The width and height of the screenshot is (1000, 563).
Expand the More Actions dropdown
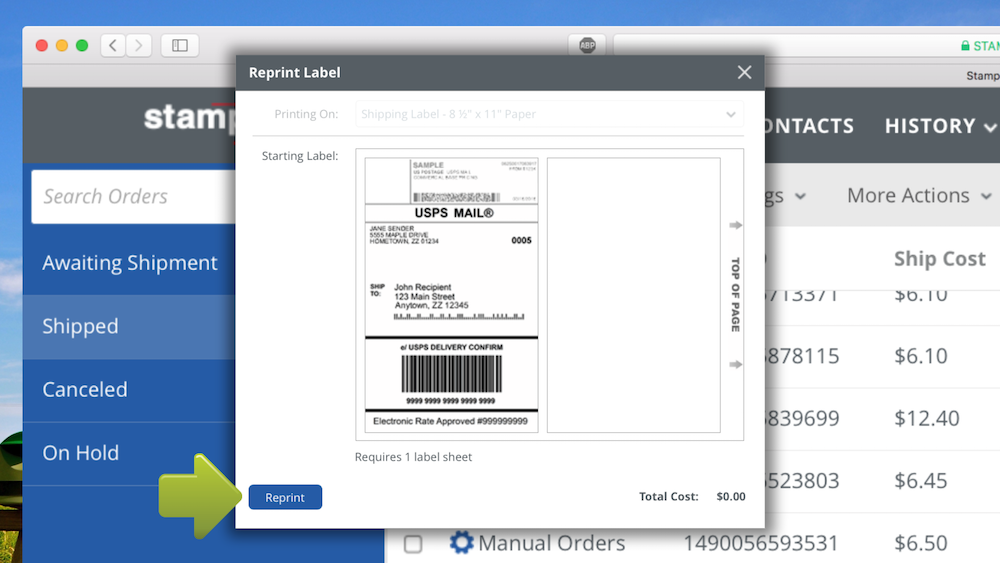[918, 196]
